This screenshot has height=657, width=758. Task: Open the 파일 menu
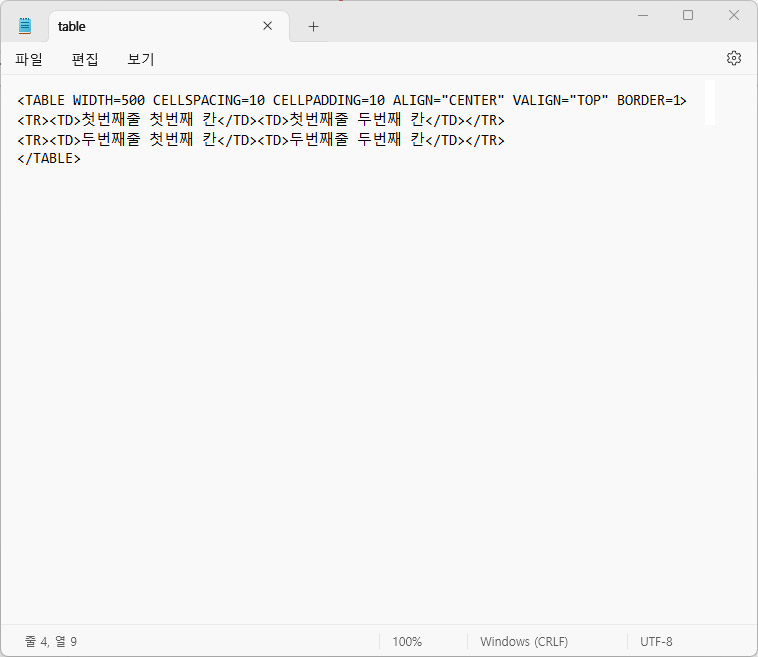pyautogui.click(x=29, y=59)
